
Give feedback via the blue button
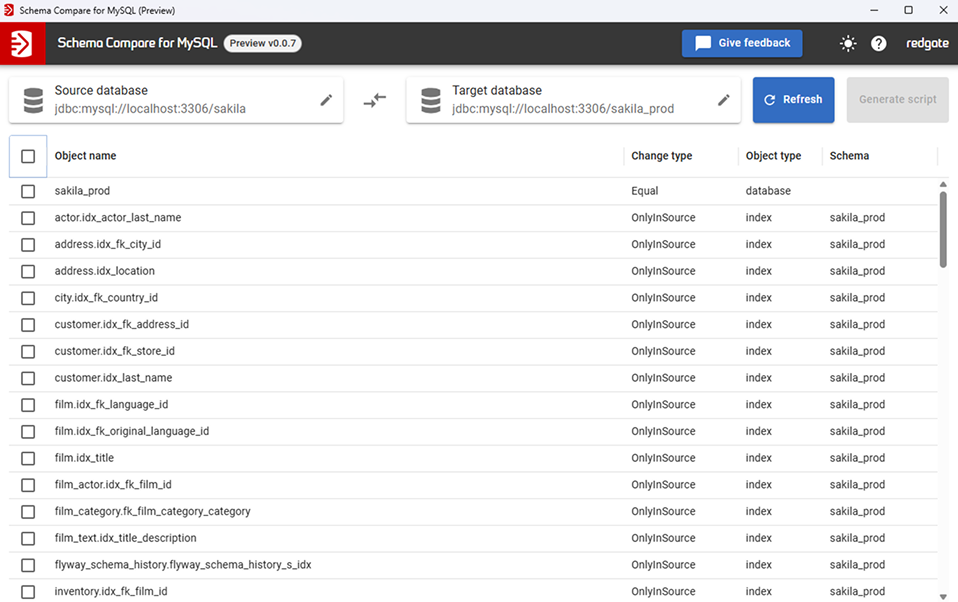click(742, 43)
